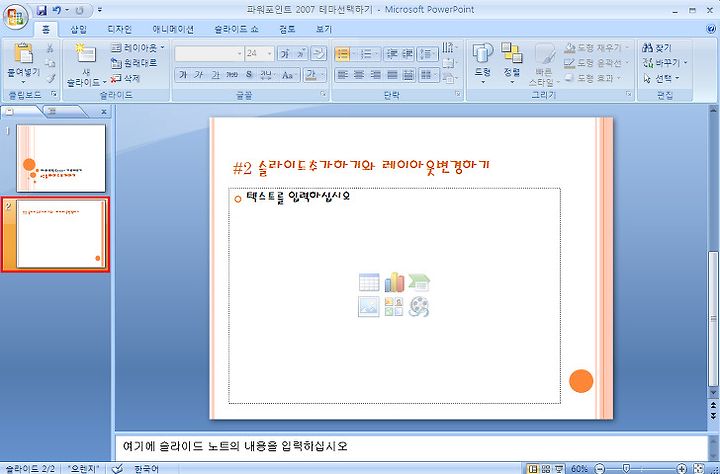Open PowerPoint help question mark icon

click(711, 29)
